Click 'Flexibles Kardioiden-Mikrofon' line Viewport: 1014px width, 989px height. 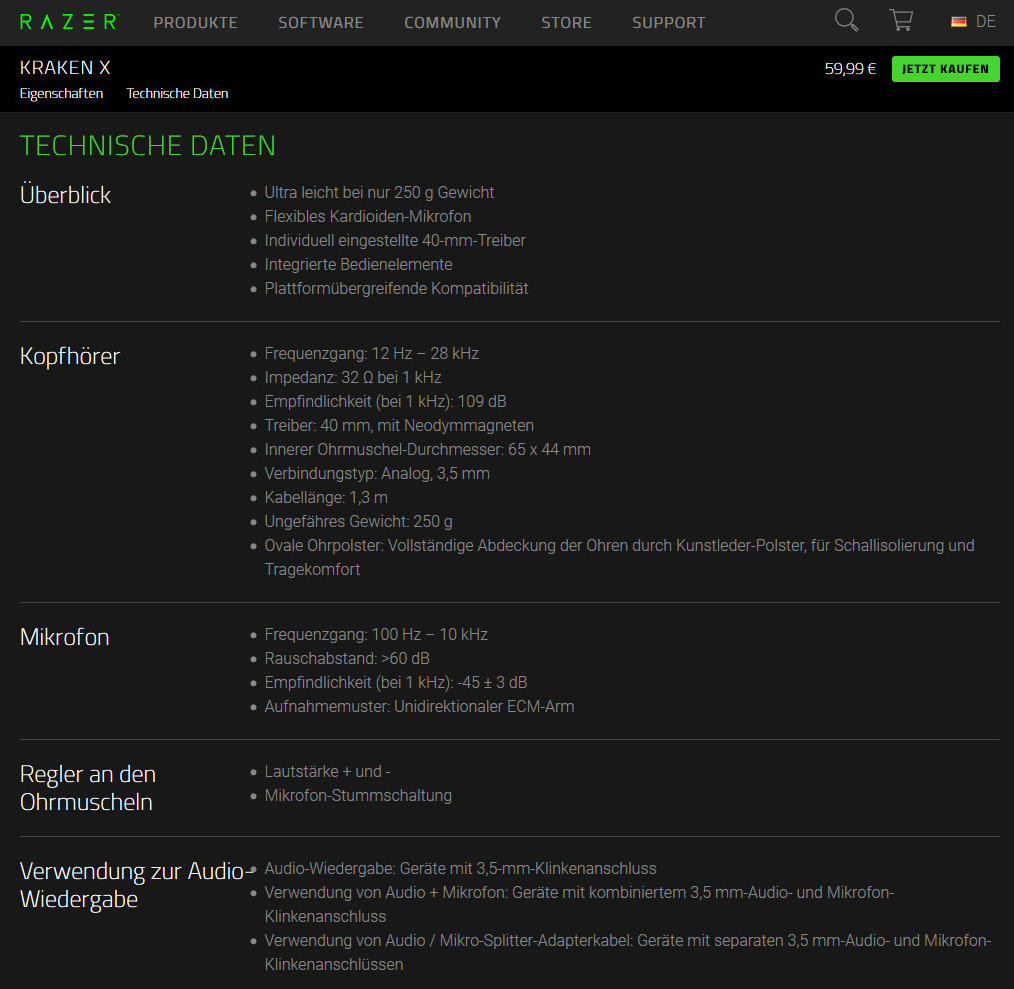point(368,216)
